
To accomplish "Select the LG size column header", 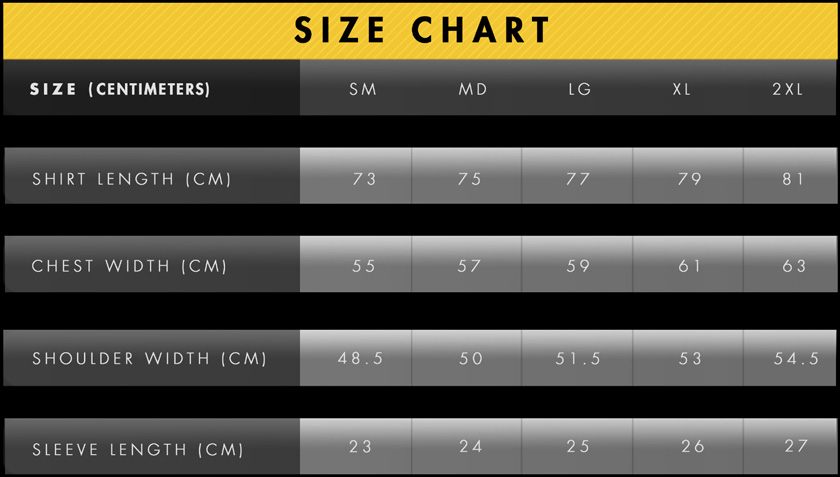I will 580,89.
